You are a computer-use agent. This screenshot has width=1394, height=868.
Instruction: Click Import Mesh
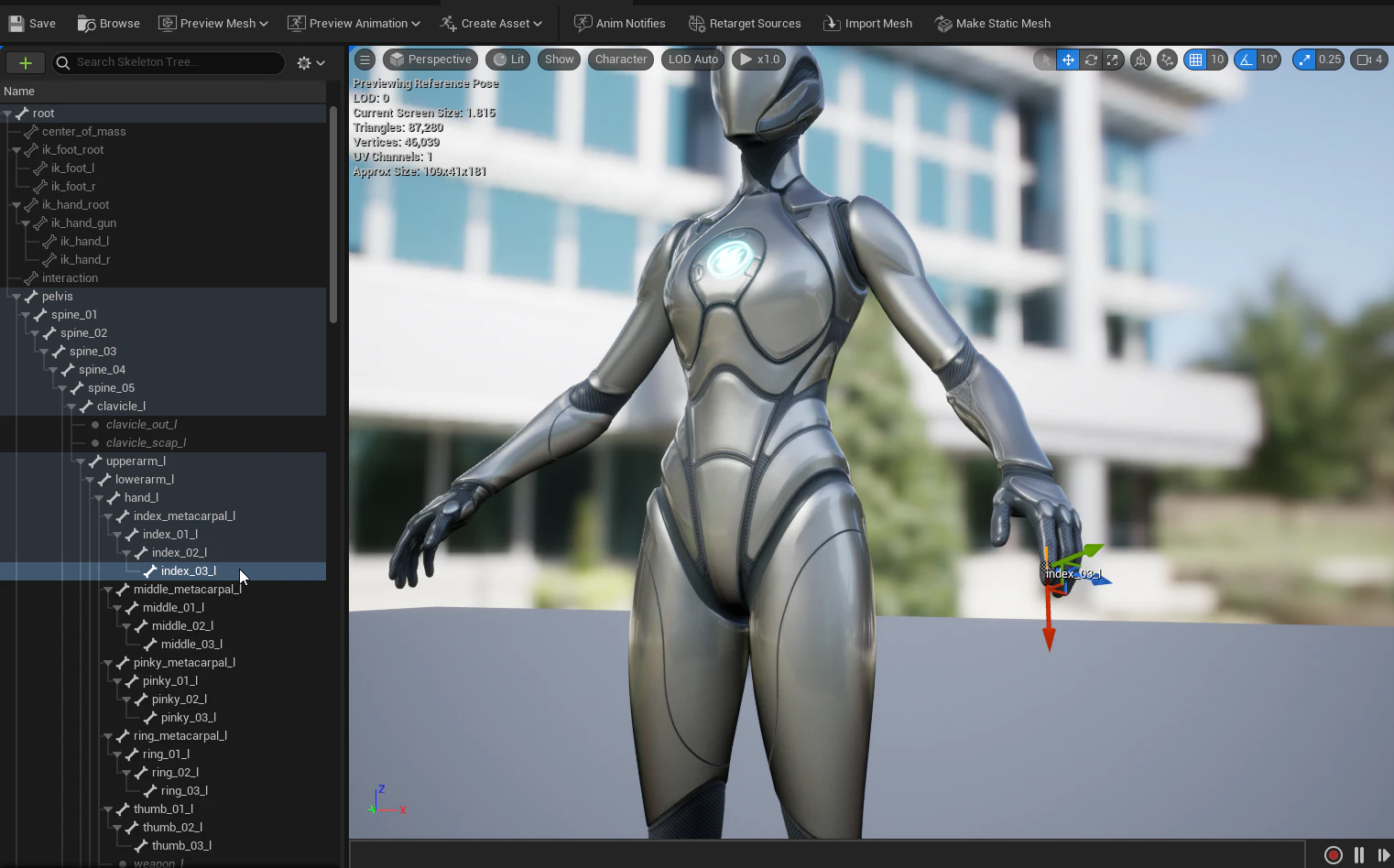tap(867, 23)
